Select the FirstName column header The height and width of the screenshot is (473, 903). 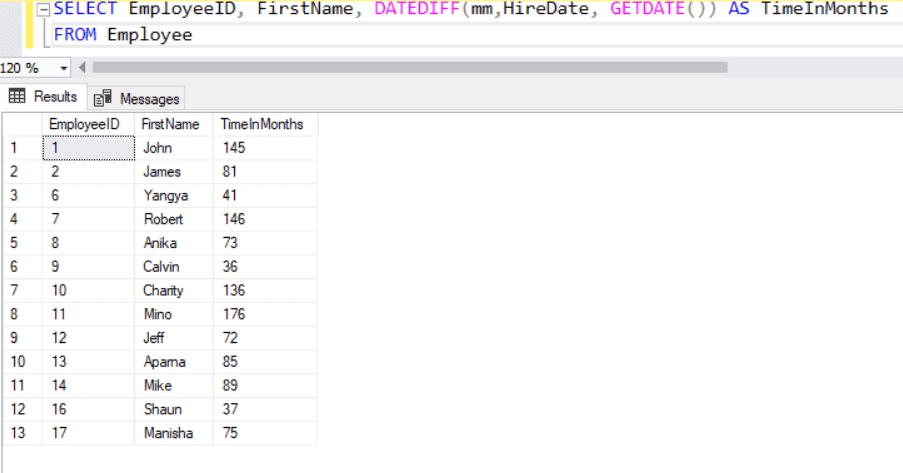(x=171, y=124)
